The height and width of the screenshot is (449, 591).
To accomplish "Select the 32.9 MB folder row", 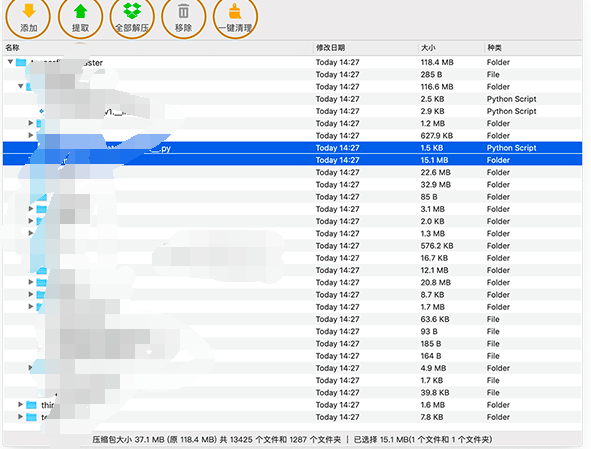I will click(292, 184).
